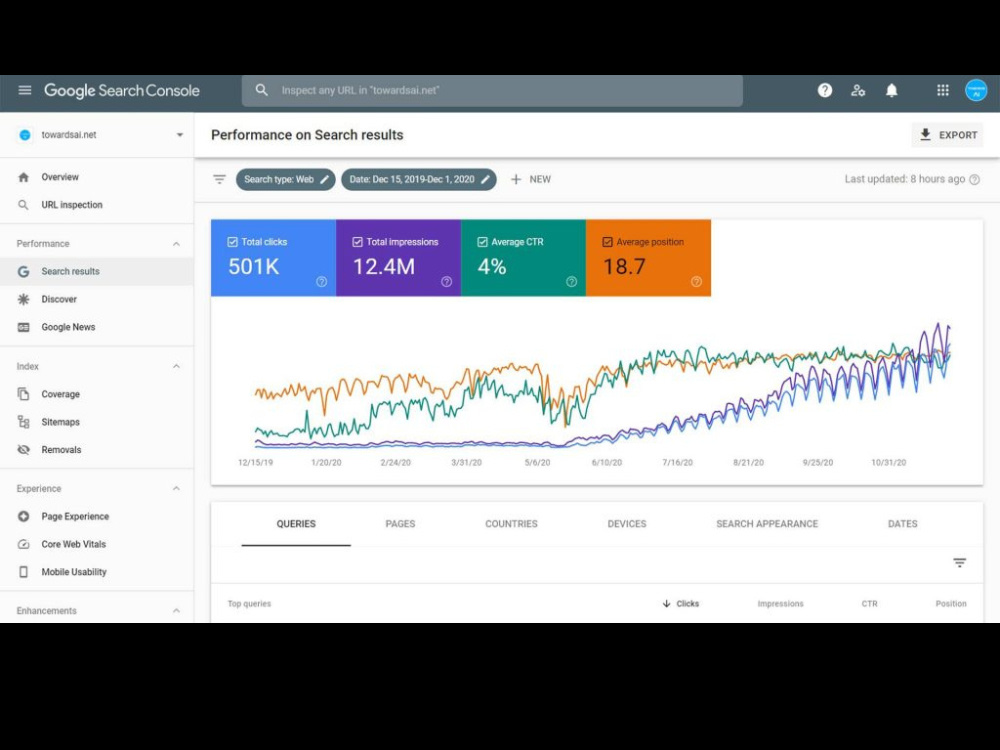Sort table by Impressions column header
This screenshot has width=1000, height=750.
pos(781,603)
